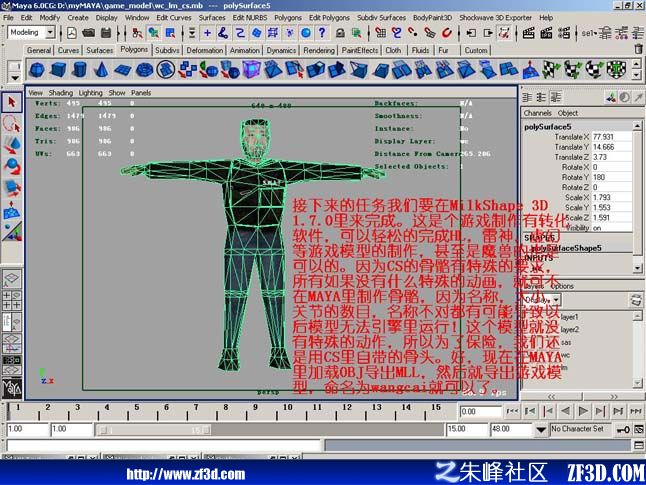The image size is (646, 485).
Task: Select polySurfaceShape5 under SHAPES
Action: click(567, 248)
